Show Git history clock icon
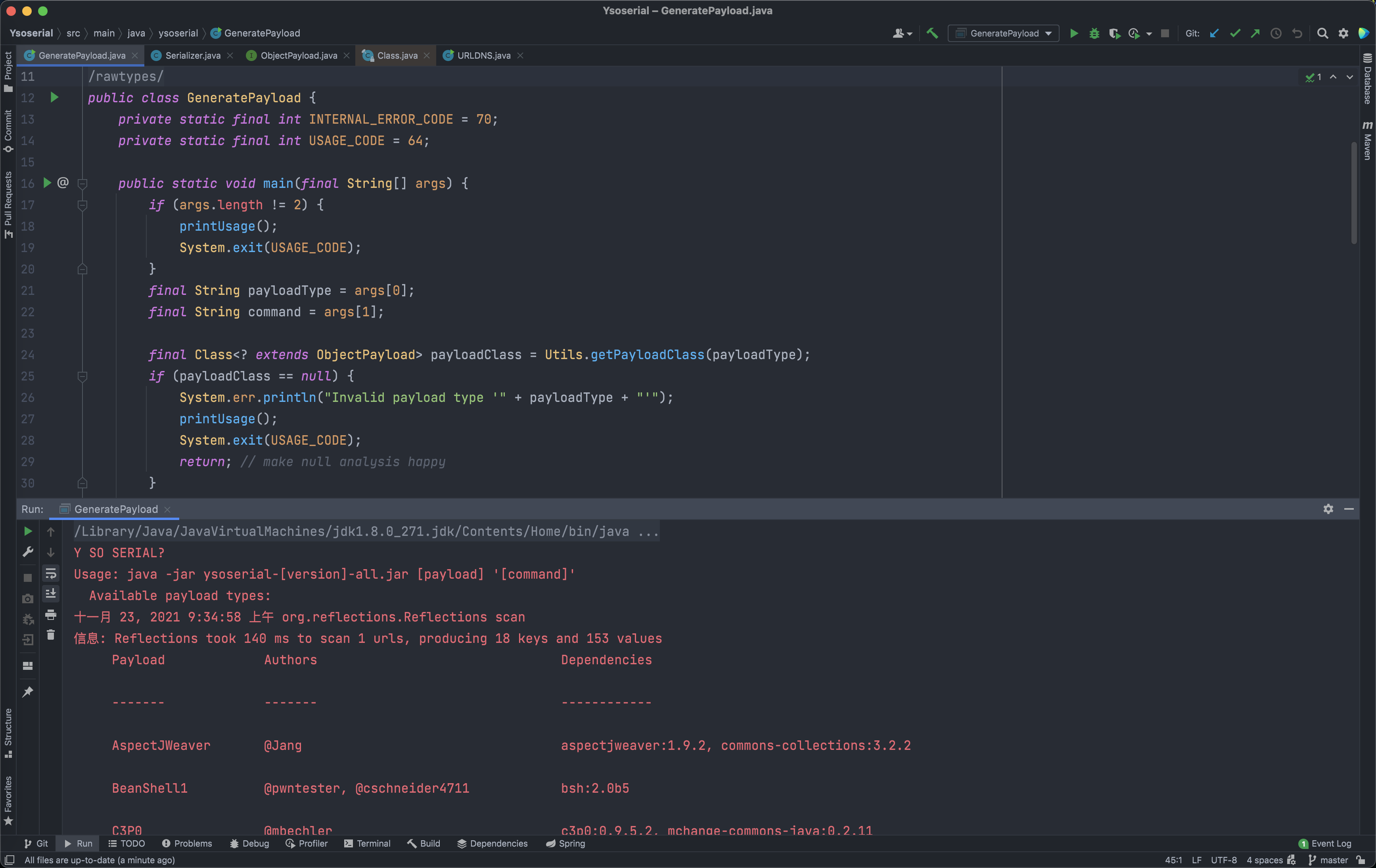Viewport: 1376px width, 868px height. point(1275,33)
